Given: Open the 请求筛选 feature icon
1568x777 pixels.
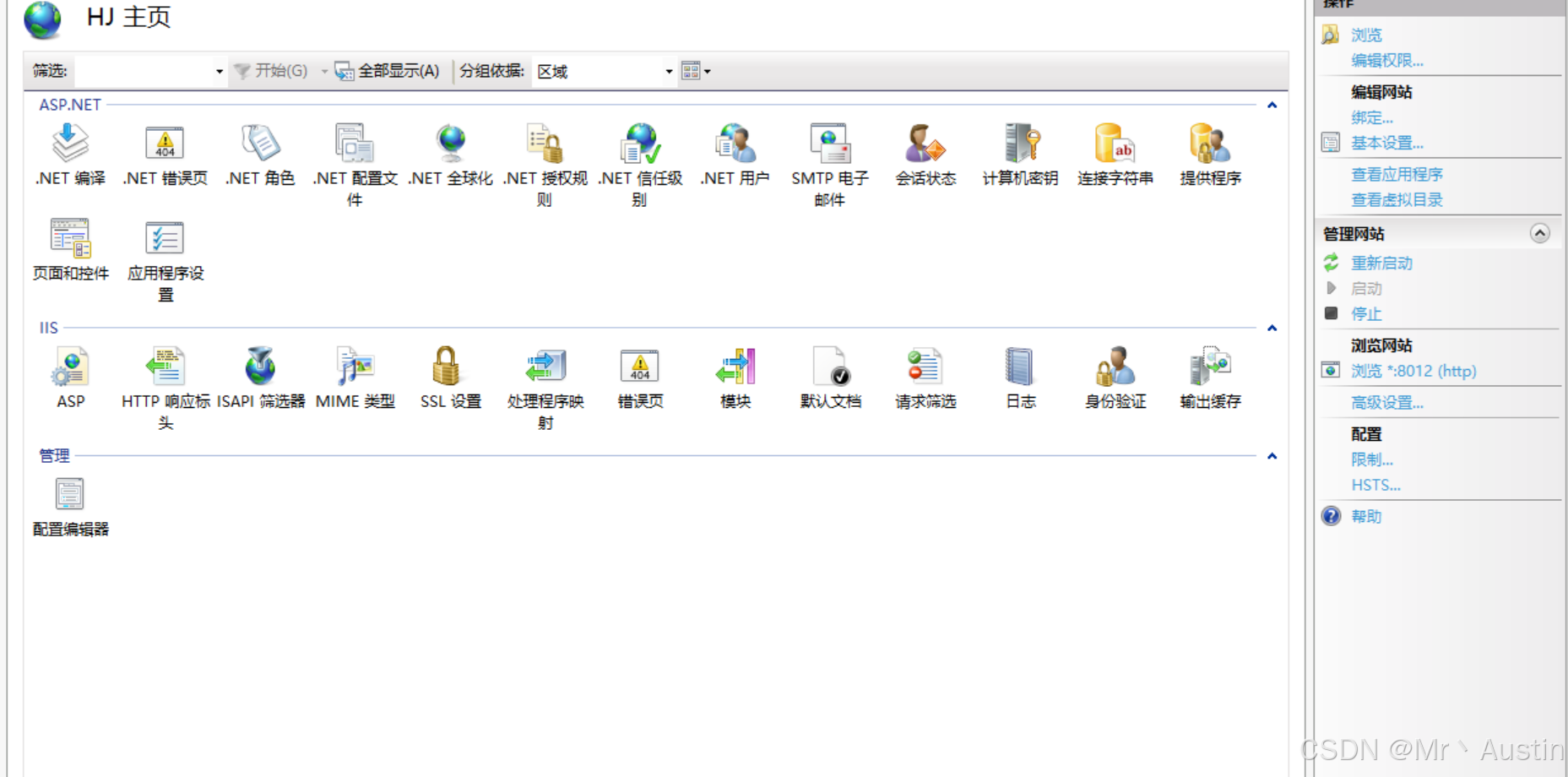Looking at the screenshot, I should pyautogui.click(x=925, y=367).
